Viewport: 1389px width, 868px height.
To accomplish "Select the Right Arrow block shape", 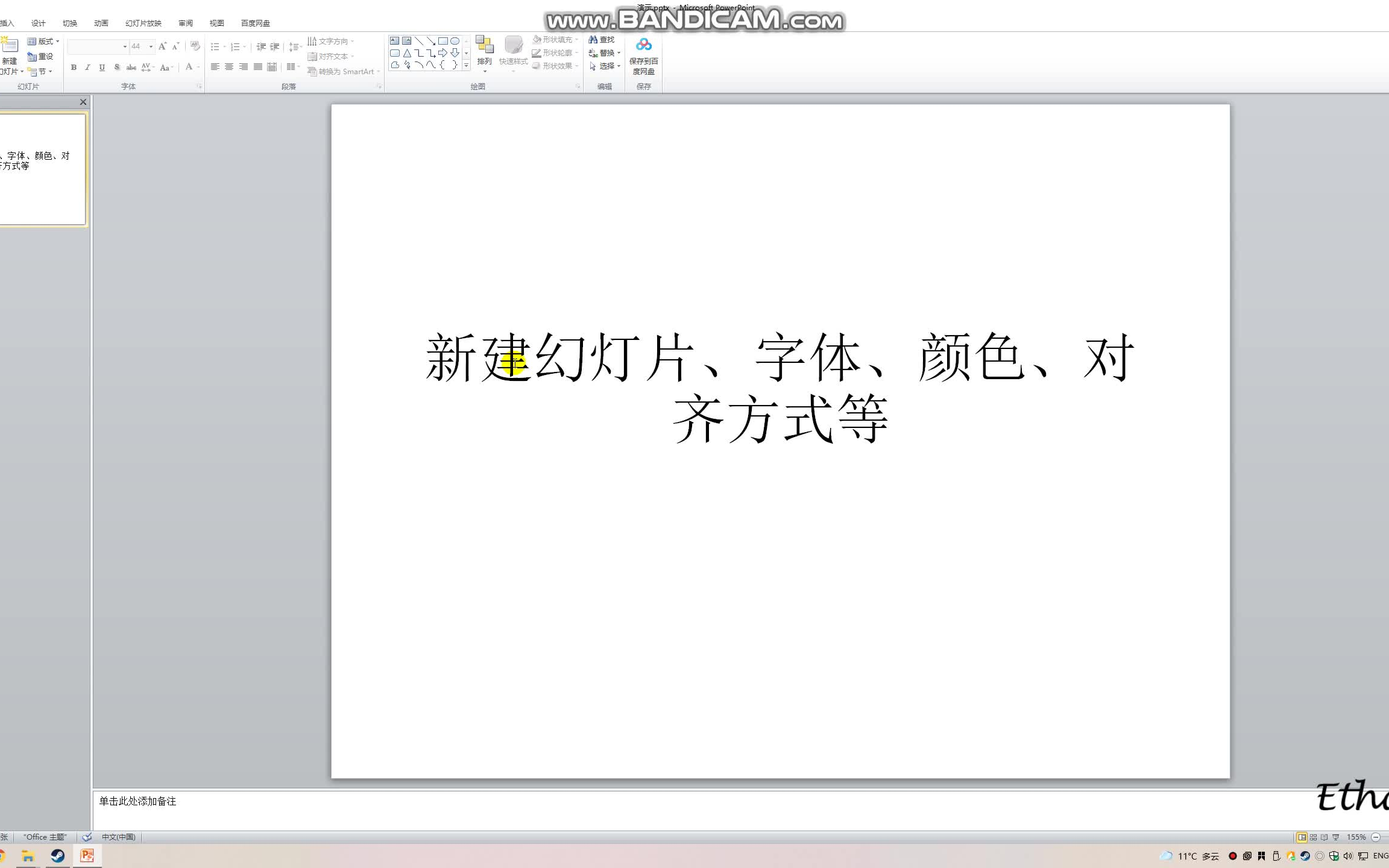I will click(x=443, y=53).
